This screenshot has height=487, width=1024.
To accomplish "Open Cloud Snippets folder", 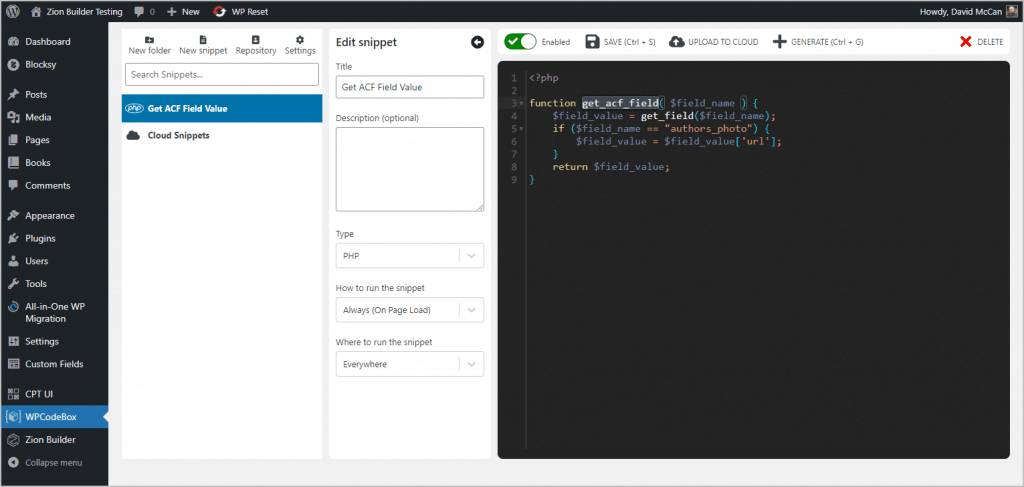I will [222, 136].
